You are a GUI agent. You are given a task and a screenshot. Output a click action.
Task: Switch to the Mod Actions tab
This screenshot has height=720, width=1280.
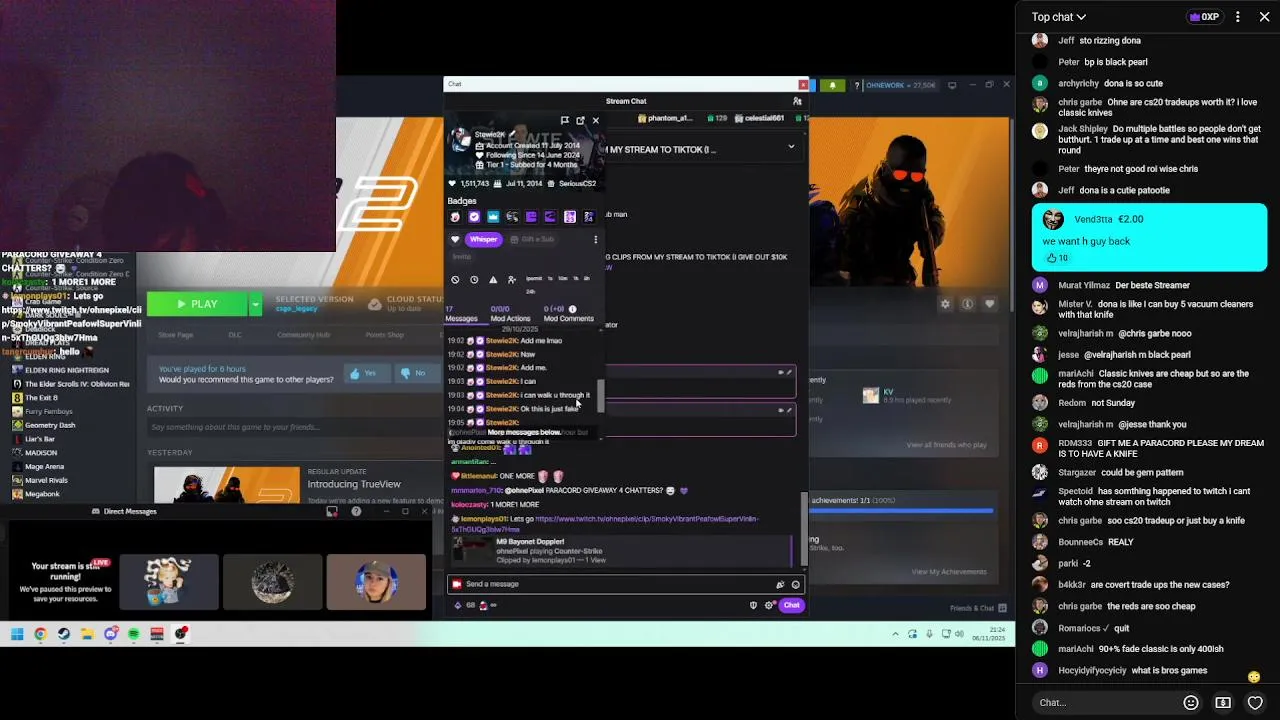pos(510,314)
